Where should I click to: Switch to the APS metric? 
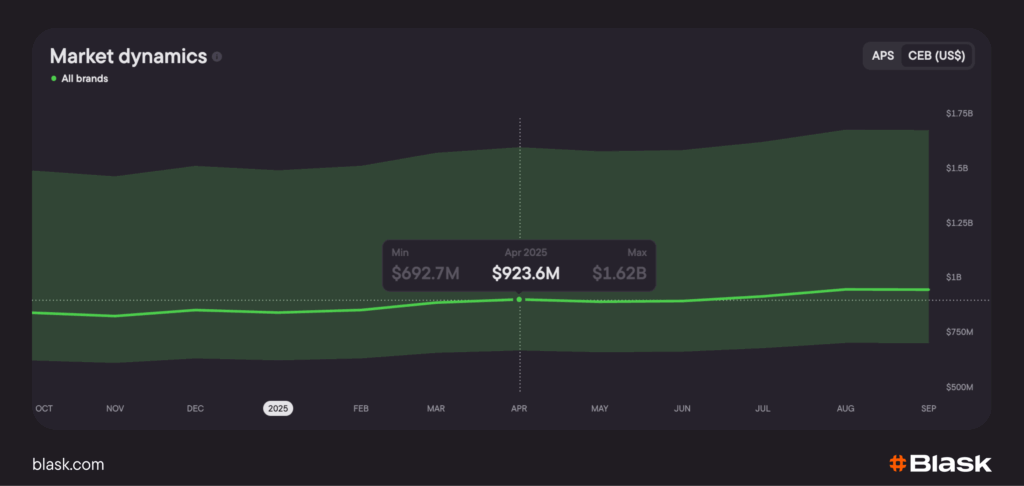[x=882, y=56]
